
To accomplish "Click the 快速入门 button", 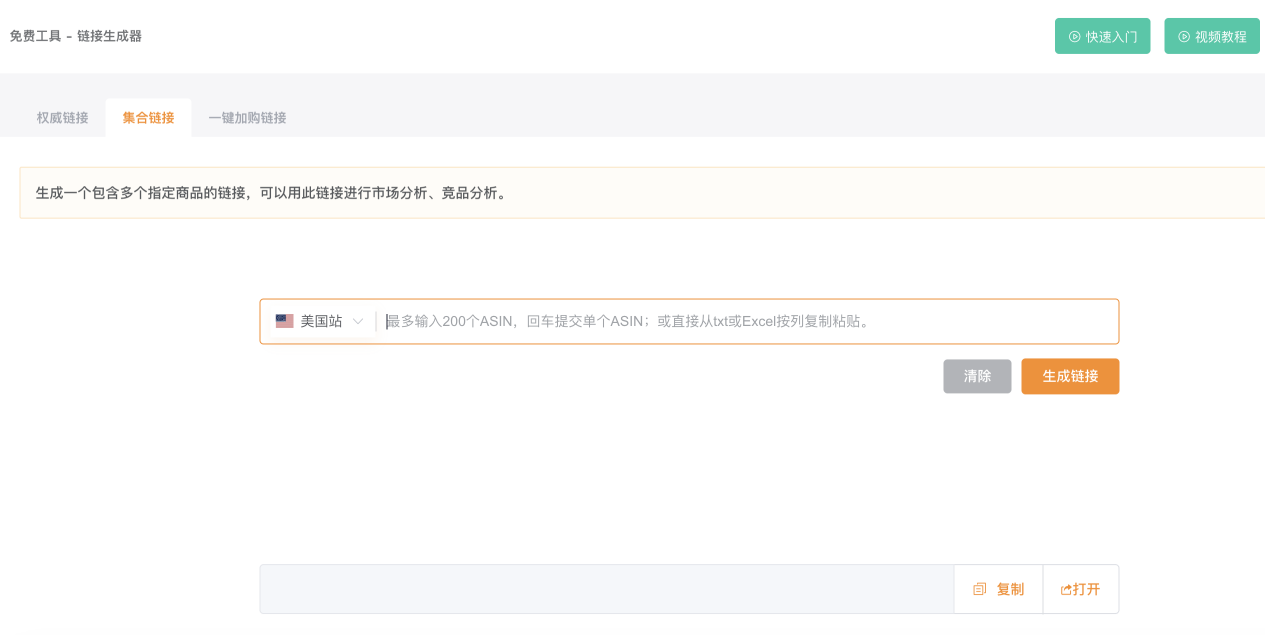I will (x=1102, y=35).
